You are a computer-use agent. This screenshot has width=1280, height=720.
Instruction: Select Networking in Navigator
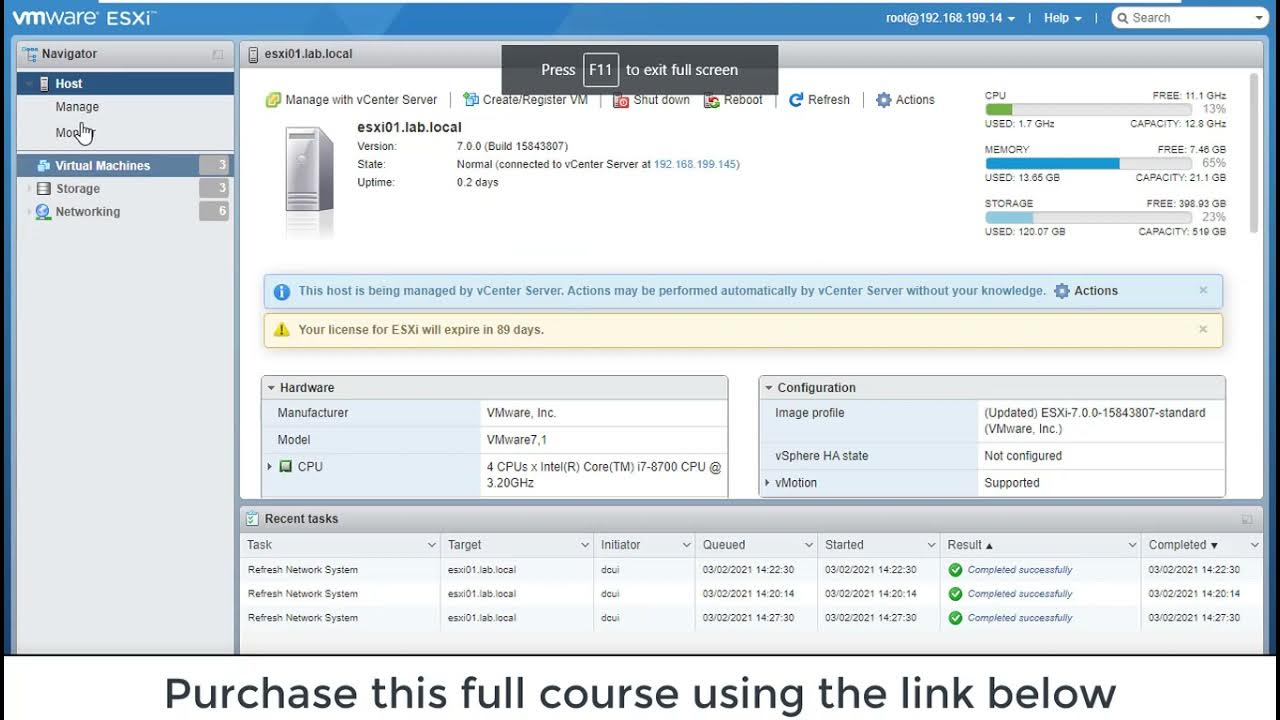click(x=126, y=212)
